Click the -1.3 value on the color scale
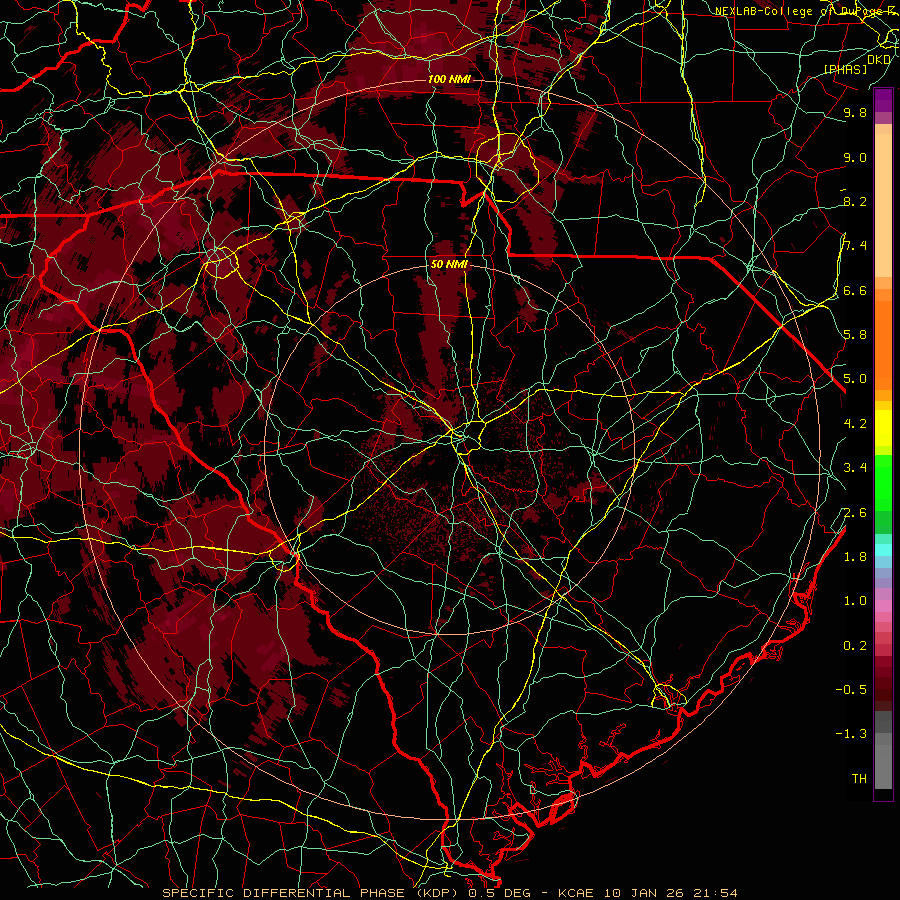Image resolution: width=900 pixels, height=900 pixels. [851, 734]
